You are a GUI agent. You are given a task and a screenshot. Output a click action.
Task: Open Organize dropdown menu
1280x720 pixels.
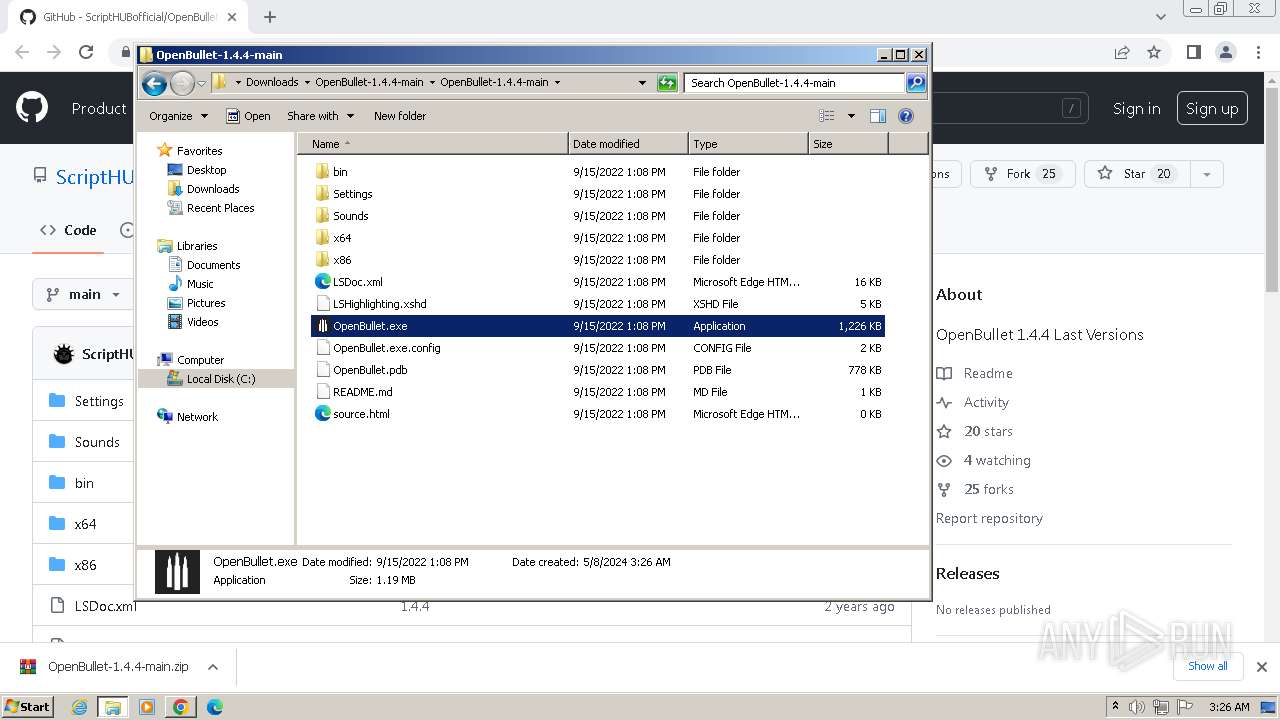[x=179, y=116]
